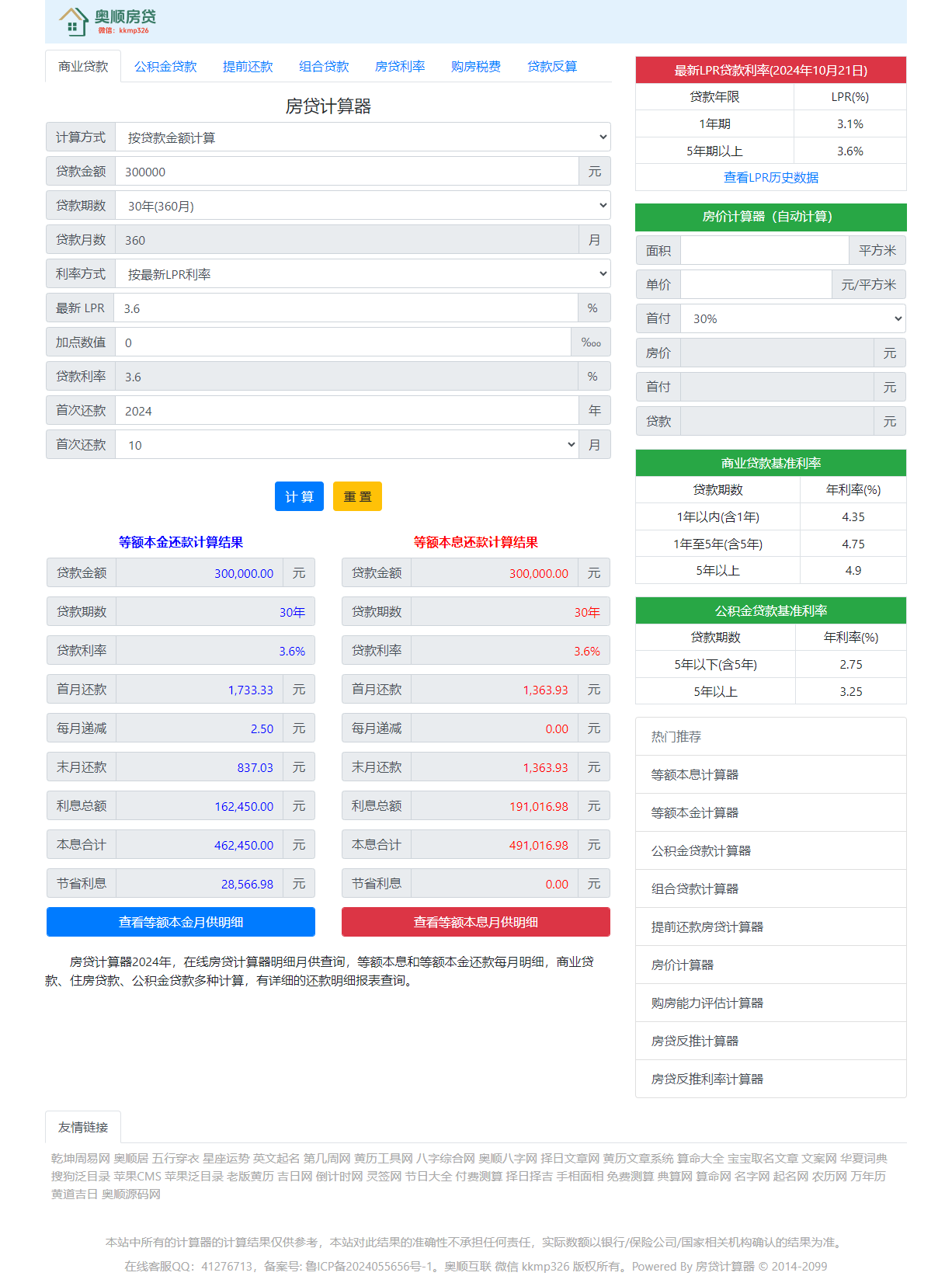Viewport: 952px width, 1283px height.
Task: Open the 提前还款 tab
Action: point(248,67)
